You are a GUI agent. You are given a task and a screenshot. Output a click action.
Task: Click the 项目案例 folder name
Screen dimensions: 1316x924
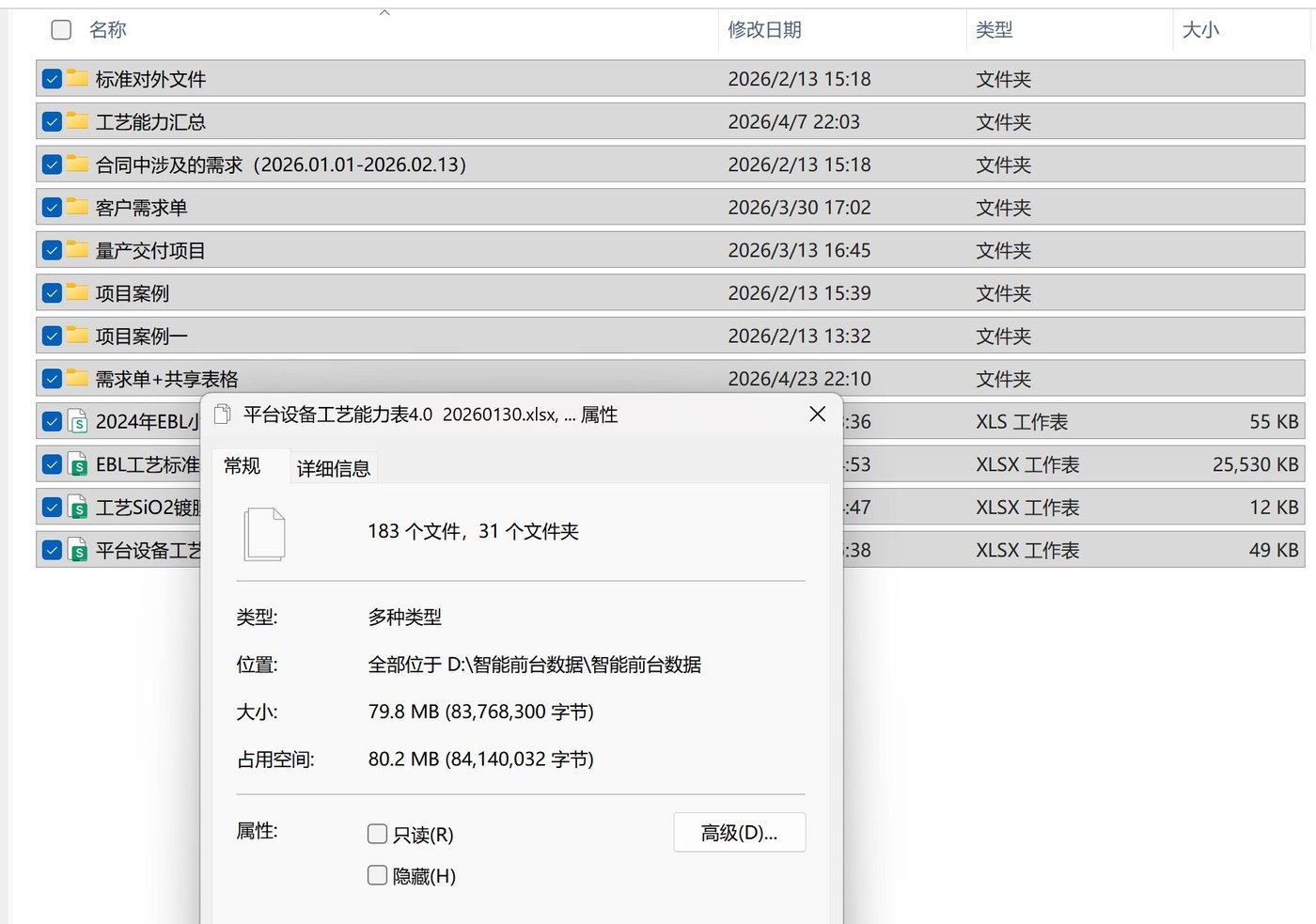pyautogui.click(x=133, y=293)
